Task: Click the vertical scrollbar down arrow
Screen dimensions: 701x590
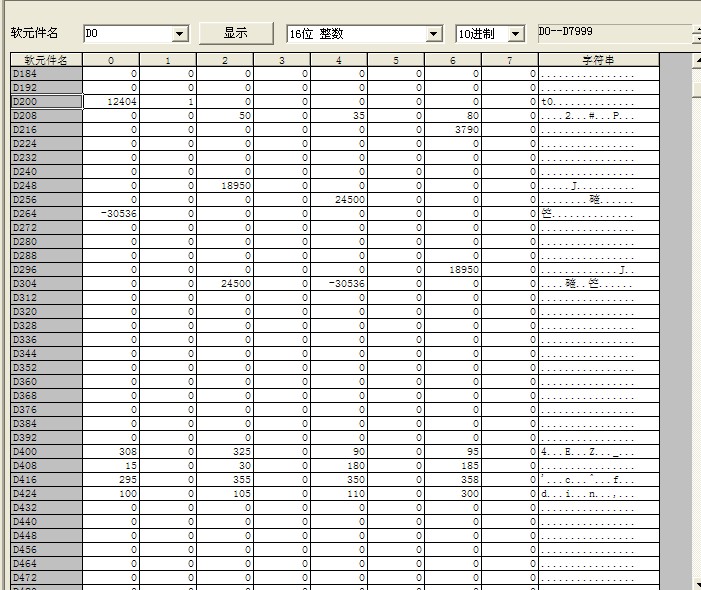Action: [695, 584]
